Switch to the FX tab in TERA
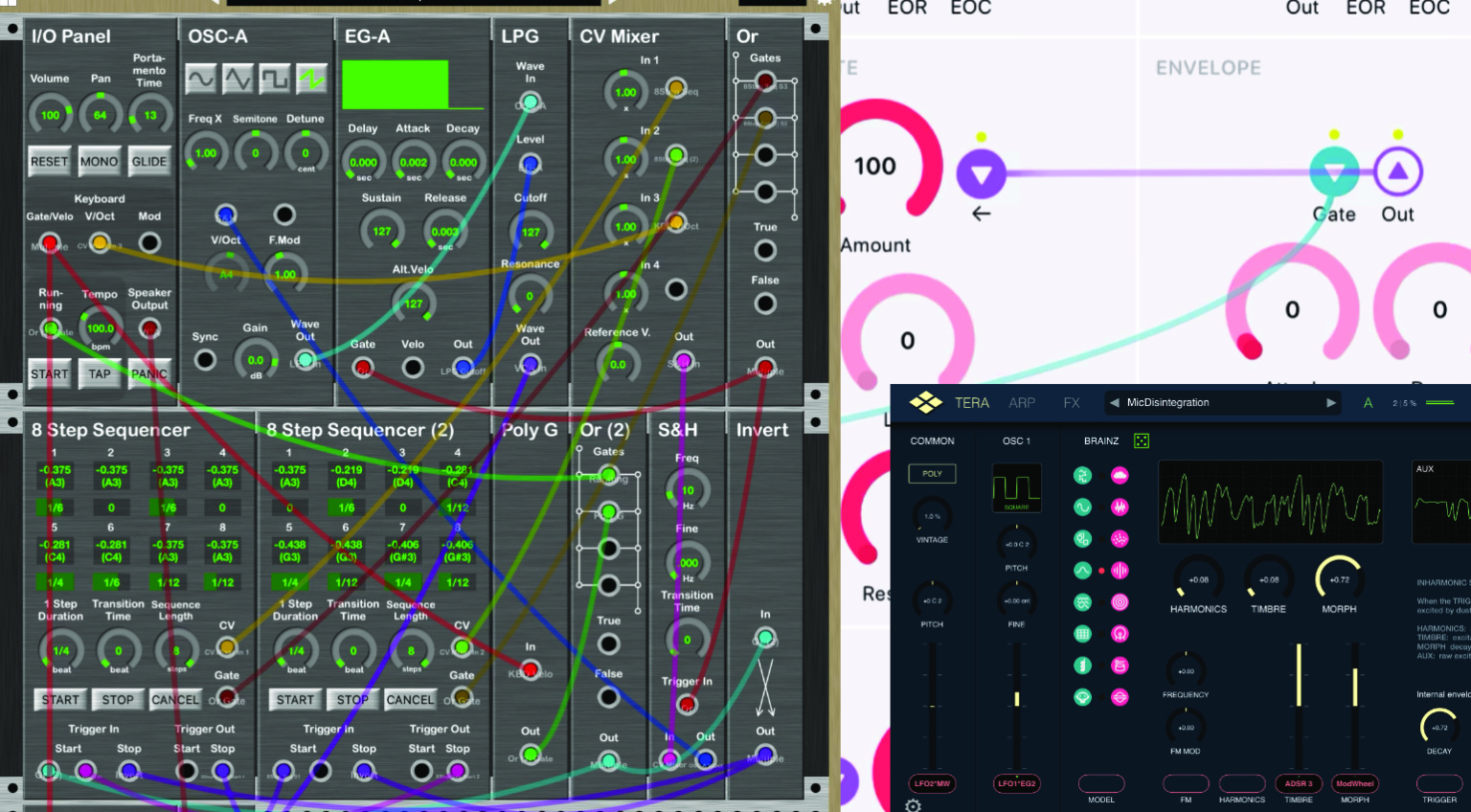 point(1072,403)
